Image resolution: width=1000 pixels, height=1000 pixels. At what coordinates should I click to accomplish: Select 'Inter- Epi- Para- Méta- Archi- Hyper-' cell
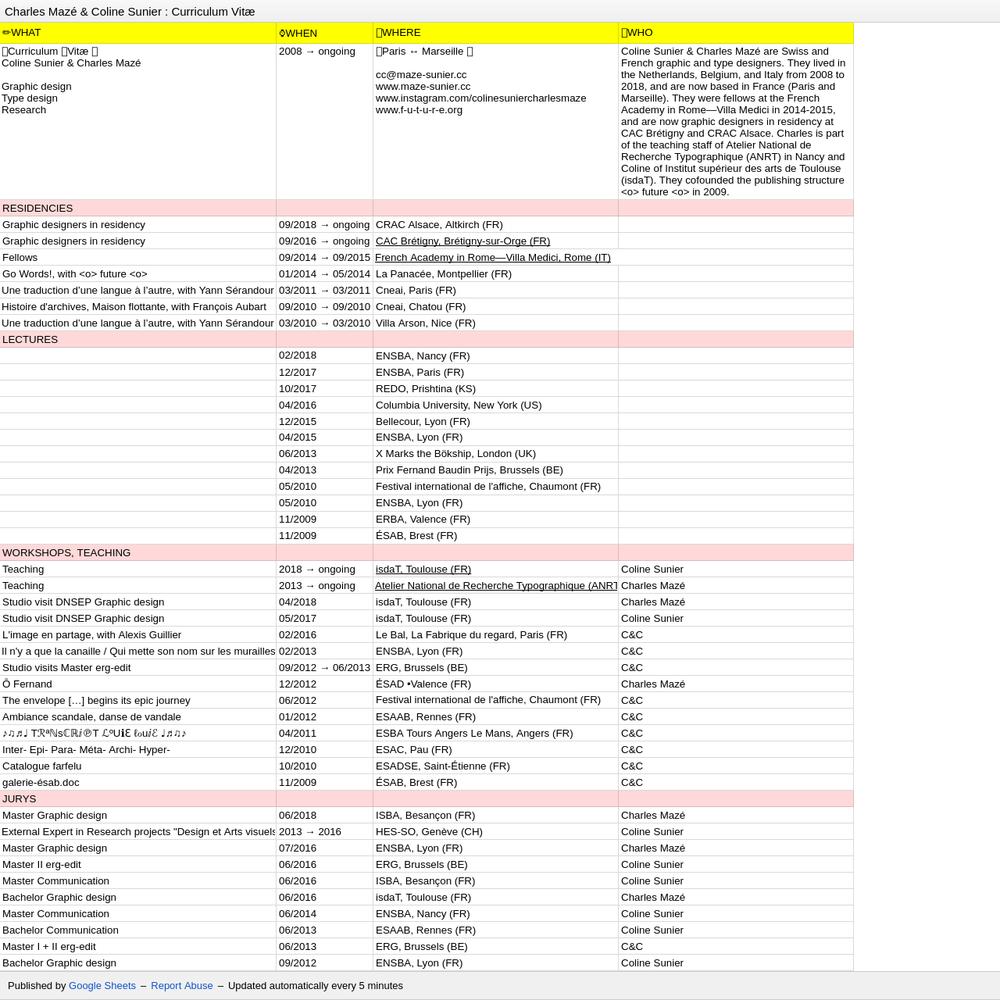click(138, 749)
